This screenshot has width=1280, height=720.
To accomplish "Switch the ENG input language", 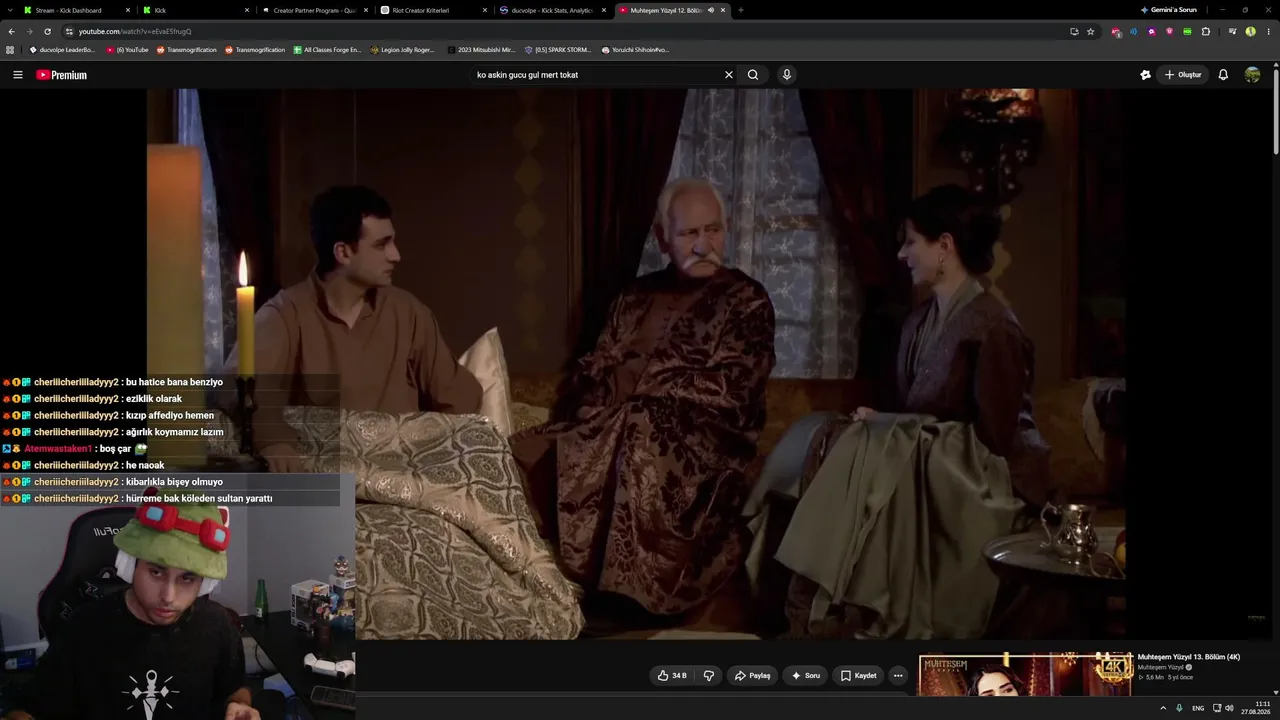I will pos(1198,708).
